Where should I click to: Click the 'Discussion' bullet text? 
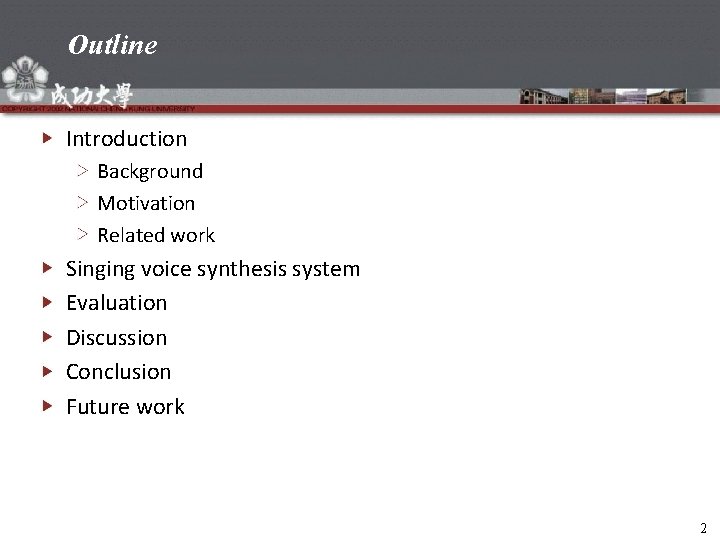click(x=117, y=338)
